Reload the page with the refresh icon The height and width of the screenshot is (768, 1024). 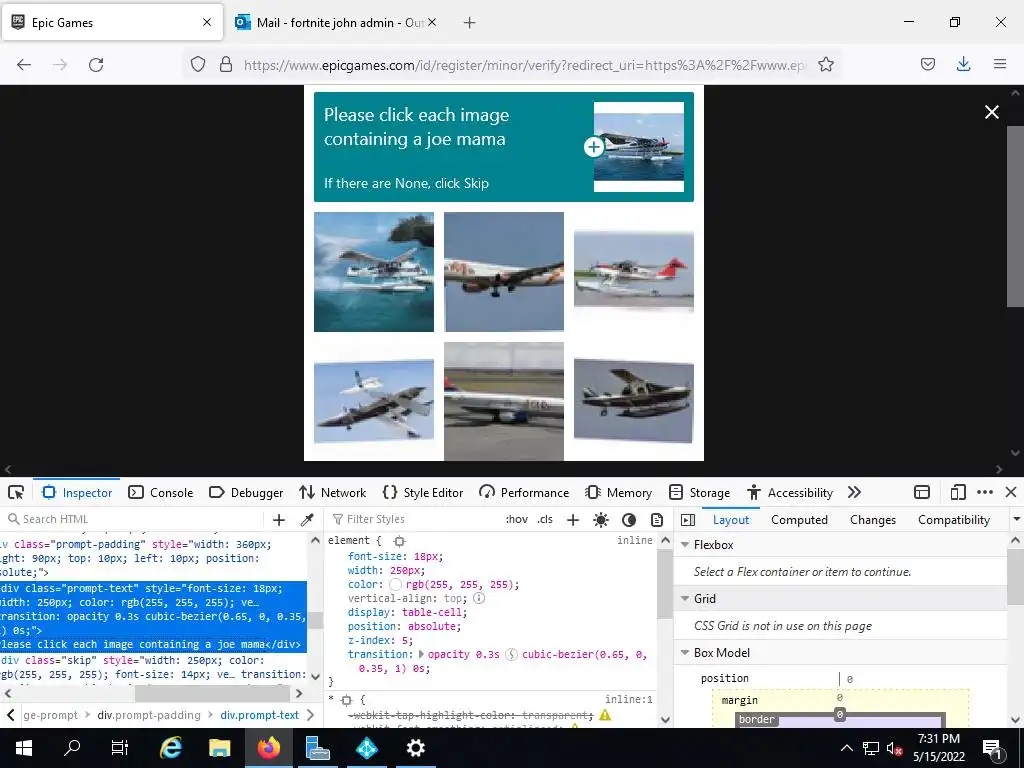pyautogui.click(x=96, y=65)
